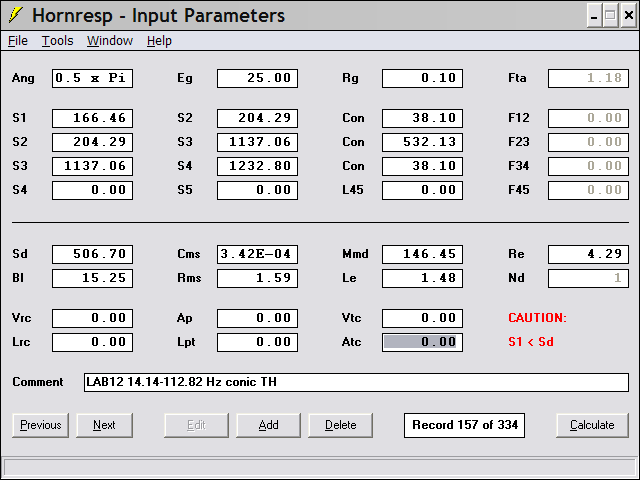Select the Le field with 1.48
The image size is (640, 480).
[422, 278]
